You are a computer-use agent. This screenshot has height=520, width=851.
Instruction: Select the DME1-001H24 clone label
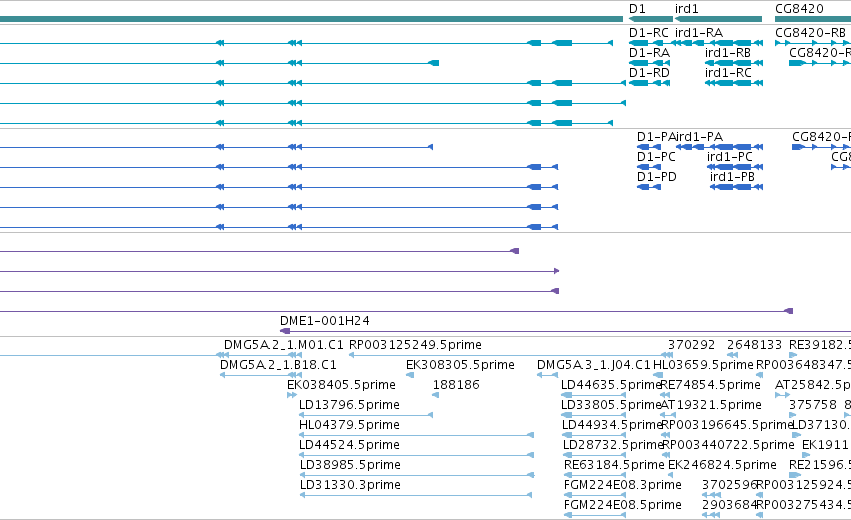tap(325, 321)
